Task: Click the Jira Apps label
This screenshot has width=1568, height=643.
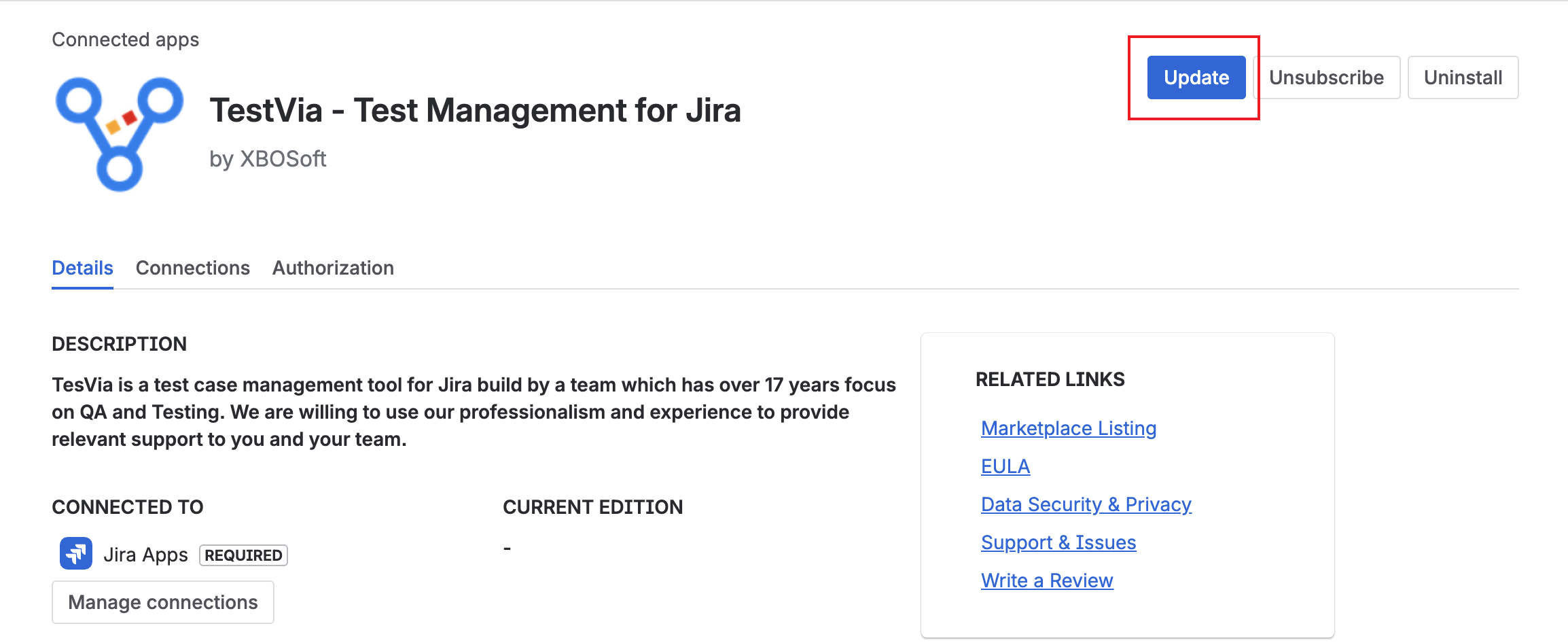Action: point(145,555)
